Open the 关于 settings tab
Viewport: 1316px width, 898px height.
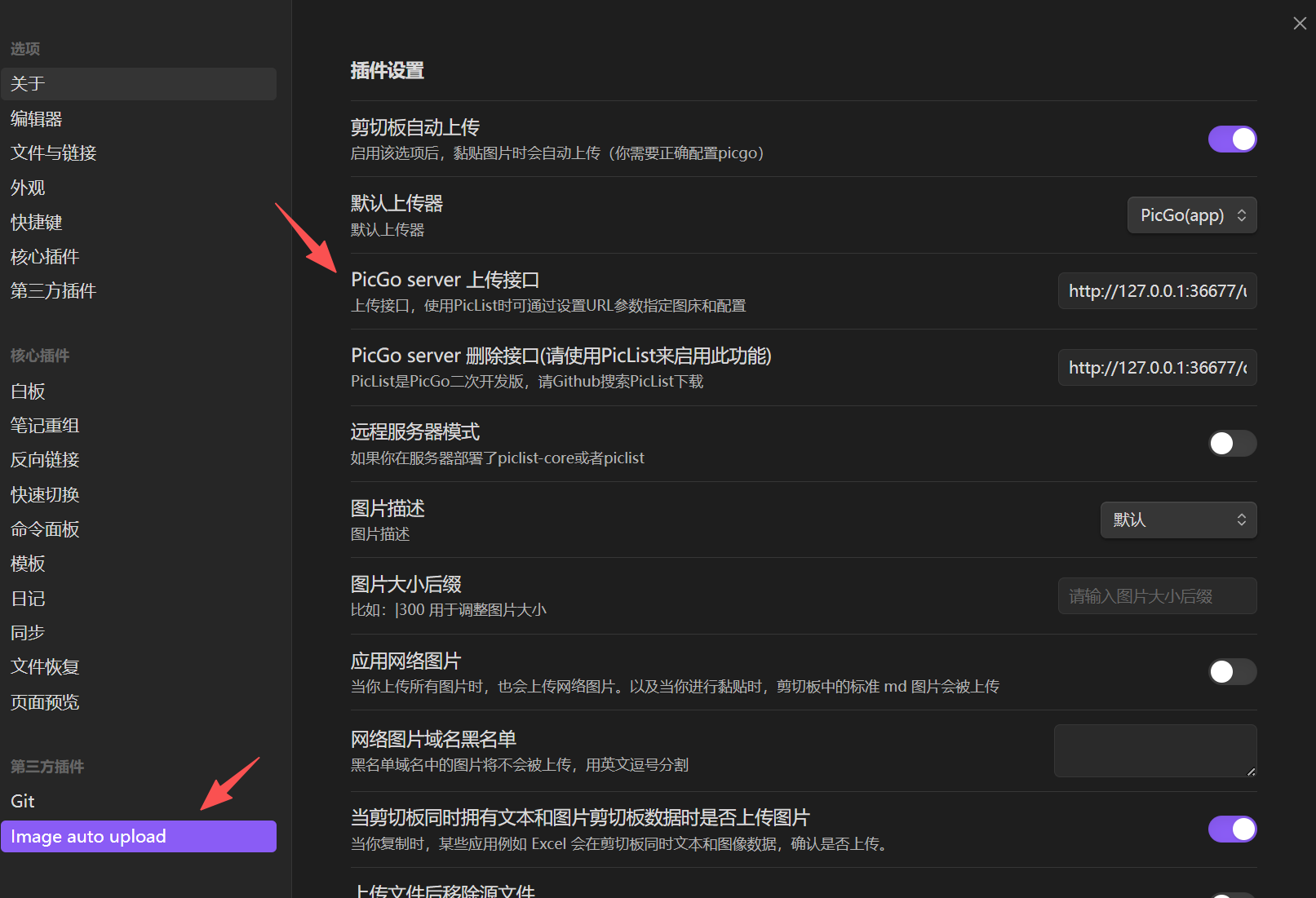pyautogui.click(x=139, y=84)
